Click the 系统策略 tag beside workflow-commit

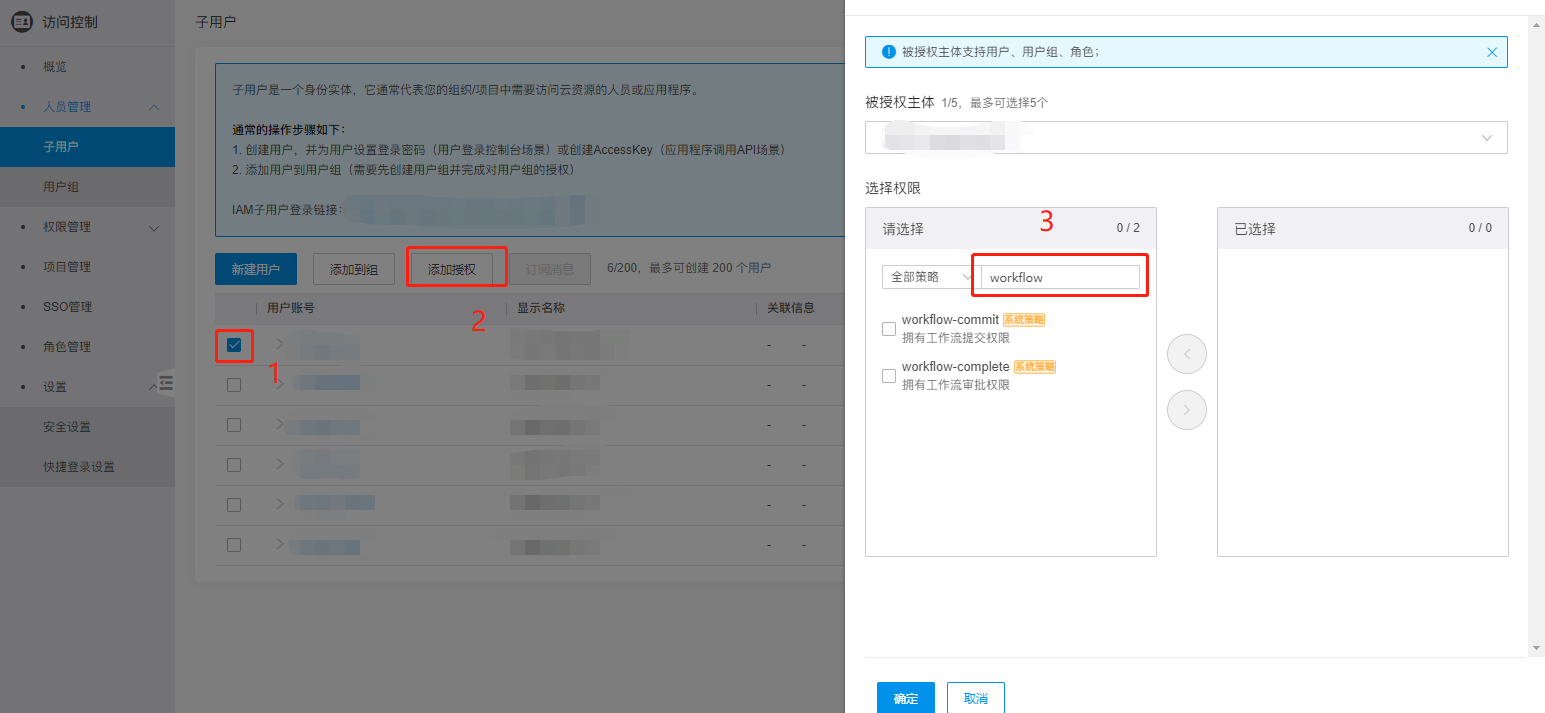[x=1024, y=320]
